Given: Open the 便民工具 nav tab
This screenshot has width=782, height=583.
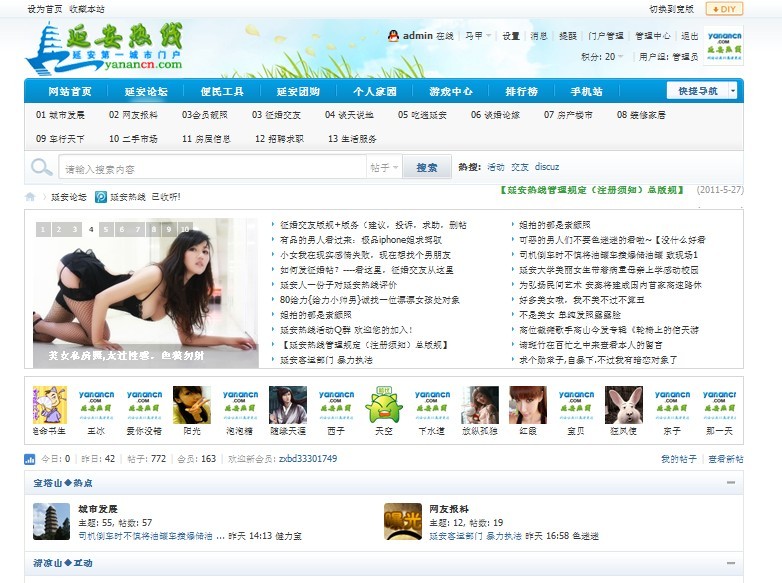Looking at the screenshot, I should (x=222, y=92).
